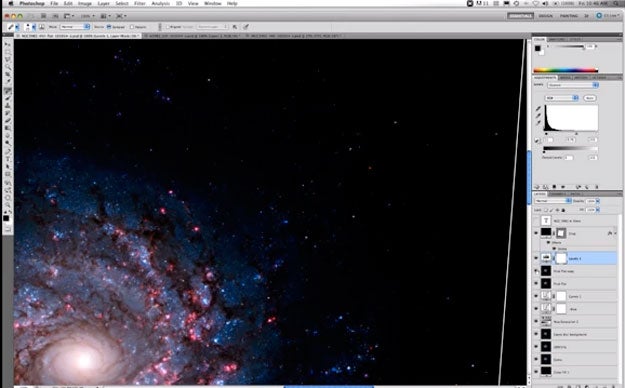
Task: Select the Pen tool
Action: point(8,152)
